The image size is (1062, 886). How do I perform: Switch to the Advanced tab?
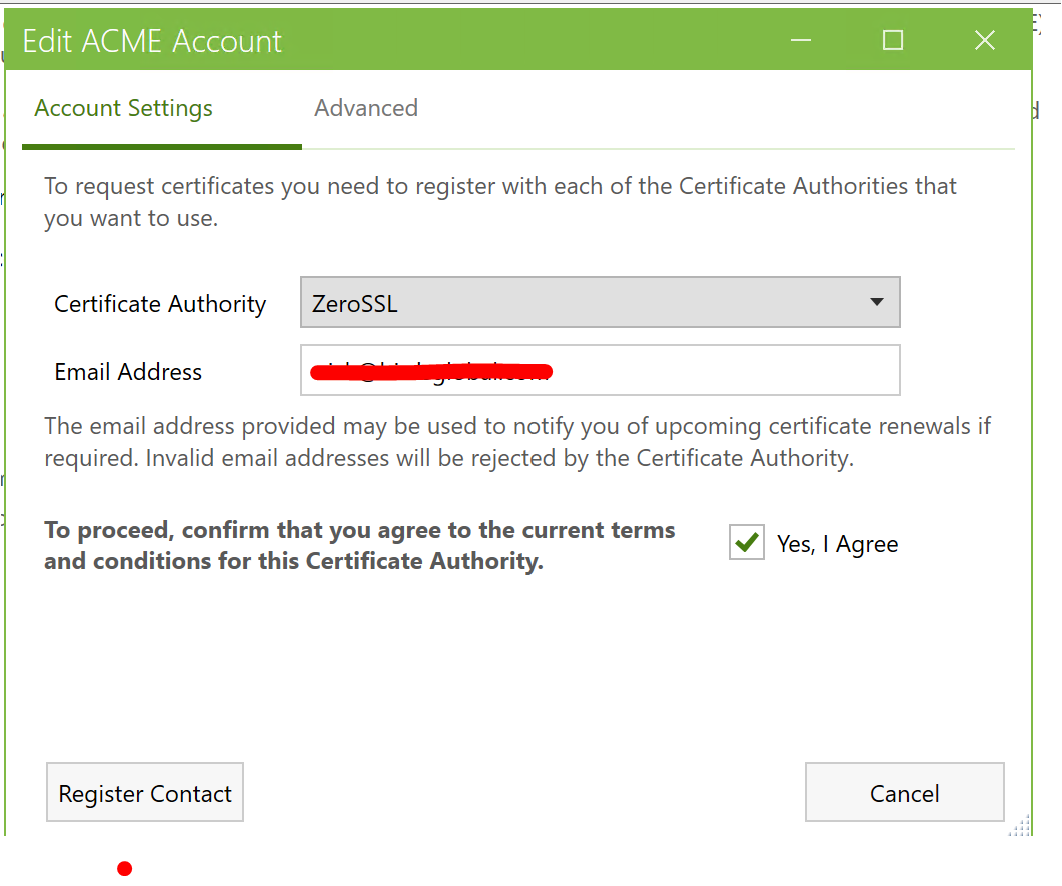pyautogui.click(x=366, y=108)
